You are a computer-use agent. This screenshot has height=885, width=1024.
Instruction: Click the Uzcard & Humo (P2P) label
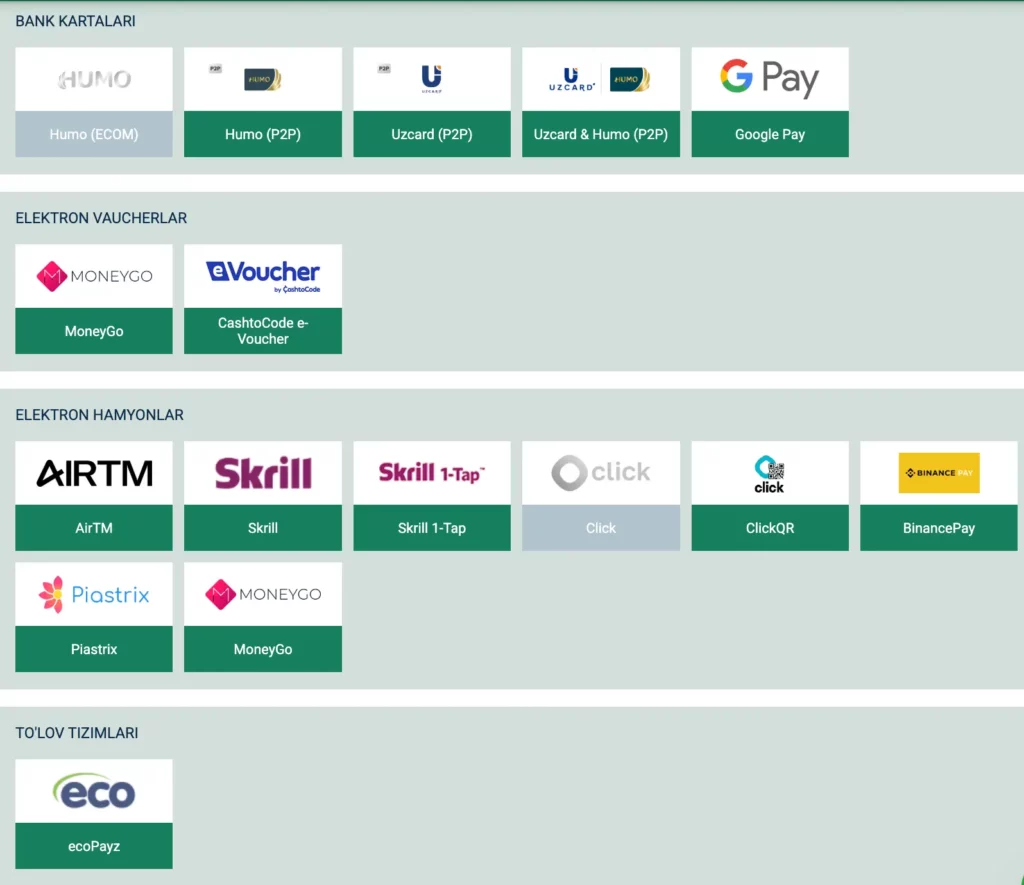(600, 134)
